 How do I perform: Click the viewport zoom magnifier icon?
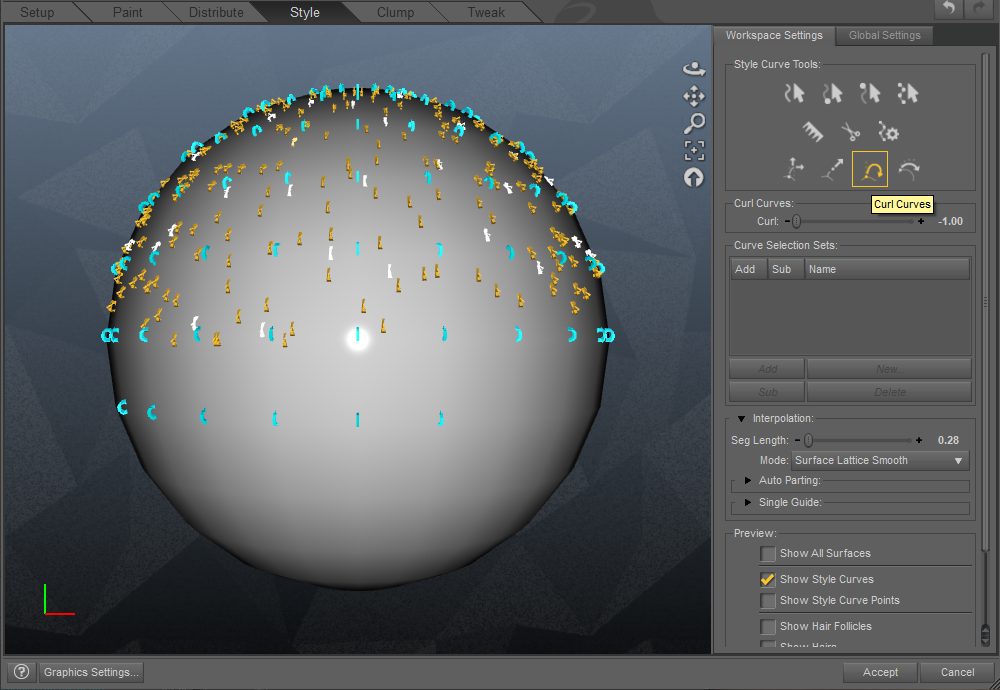click(x=694, y=123)
